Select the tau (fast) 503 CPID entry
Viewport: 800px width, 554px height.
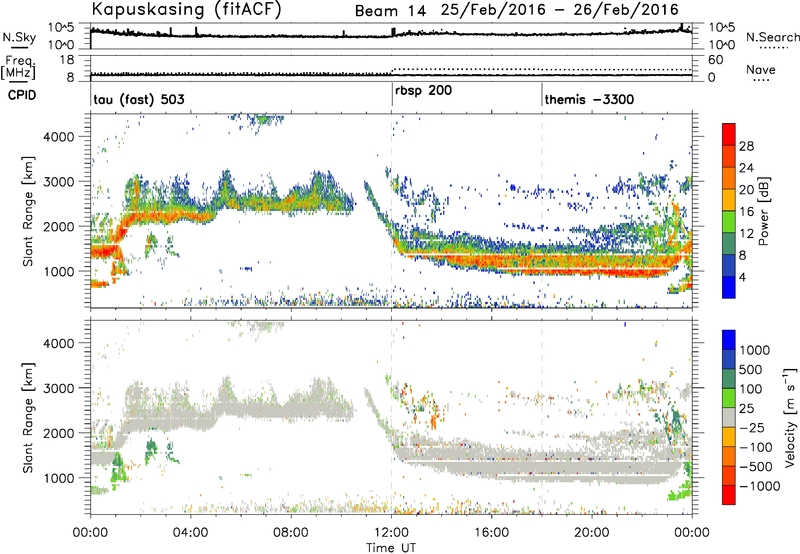click(x=139, y=99)
